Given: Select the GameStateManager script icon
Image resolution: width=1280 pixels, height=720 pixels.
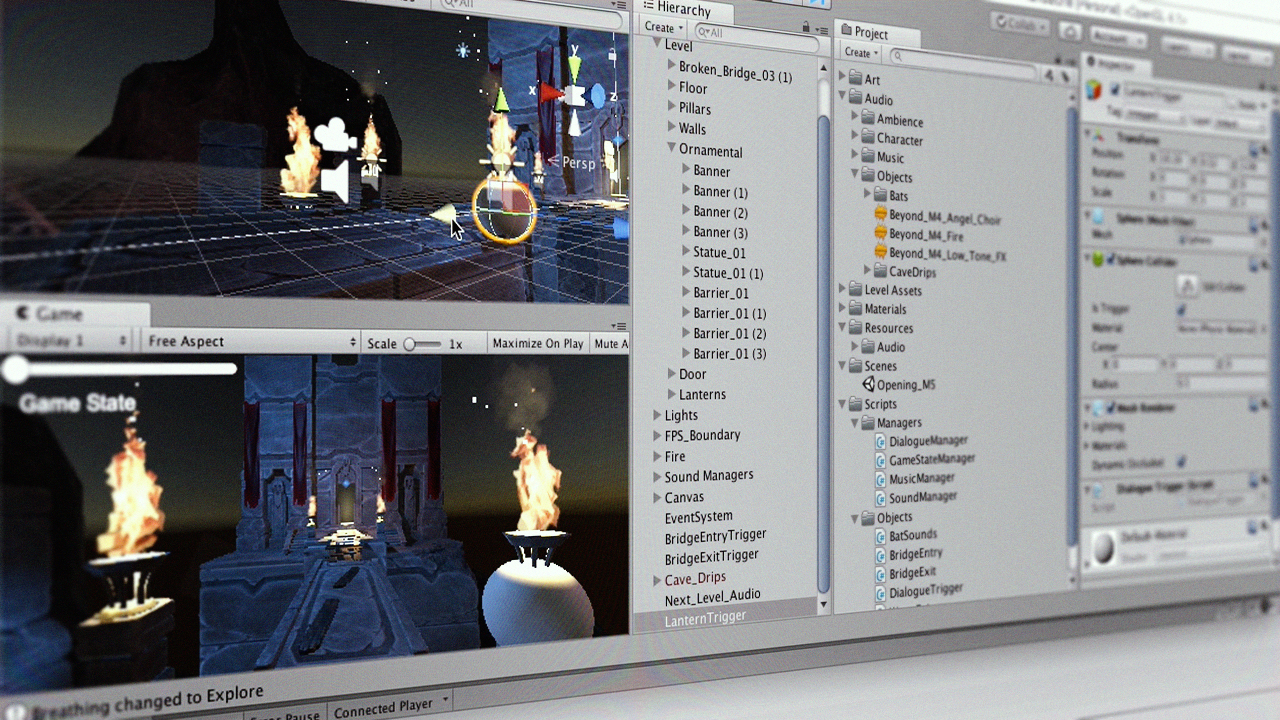Looking at the screenshot, I should [x=881, y=460].
